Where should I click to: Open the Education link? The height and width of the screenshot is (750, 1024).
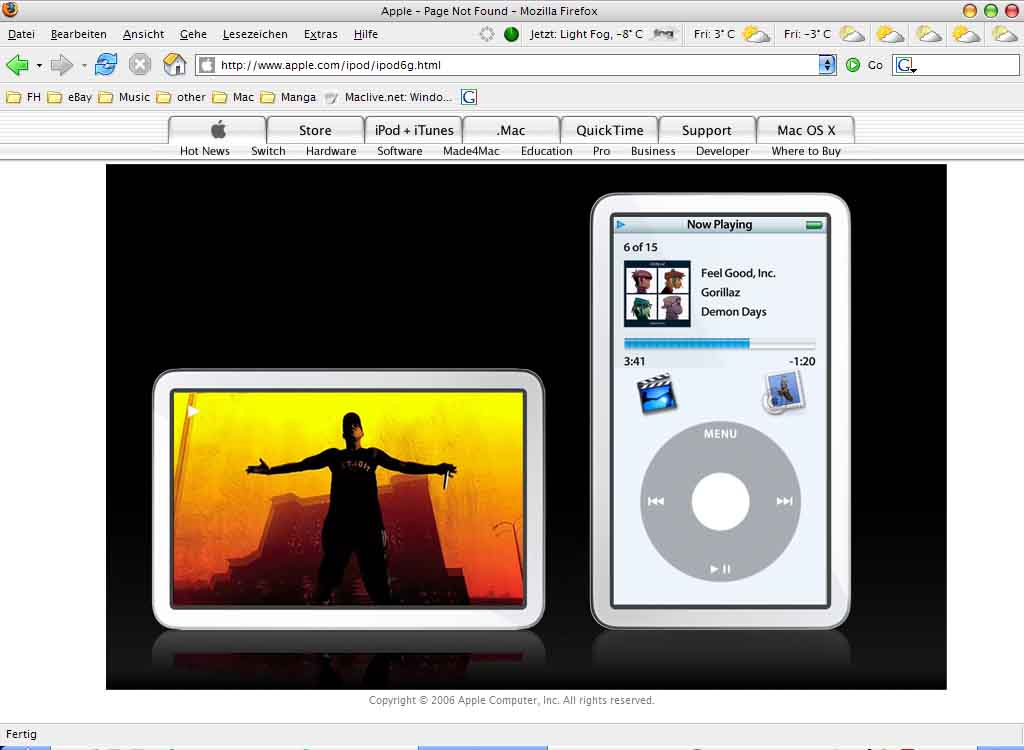(547, 151)
